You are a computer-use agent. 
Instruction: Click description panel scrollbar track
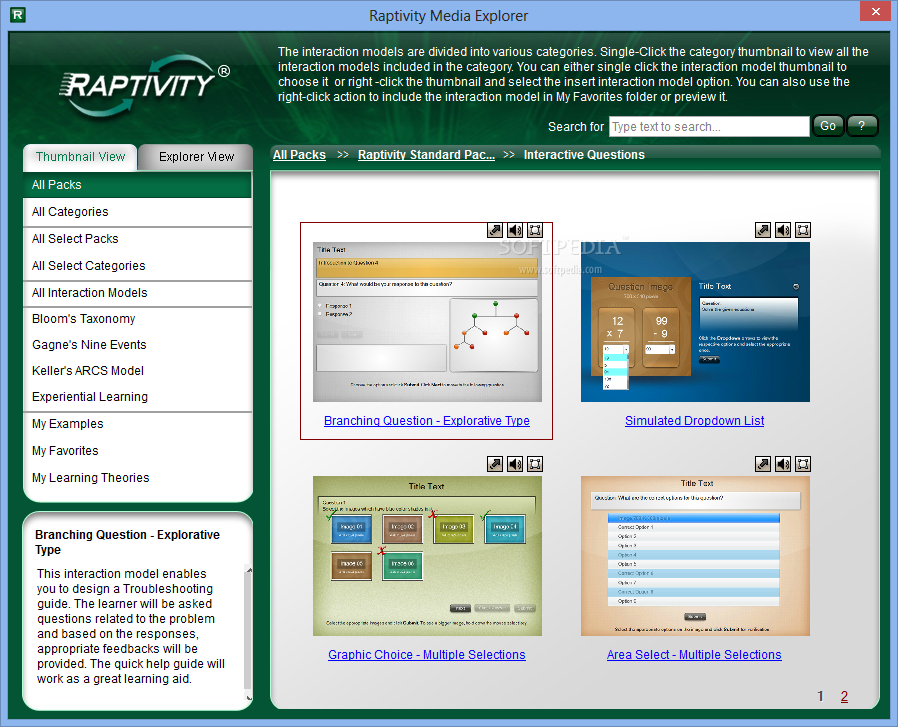[x=248, y=630]
